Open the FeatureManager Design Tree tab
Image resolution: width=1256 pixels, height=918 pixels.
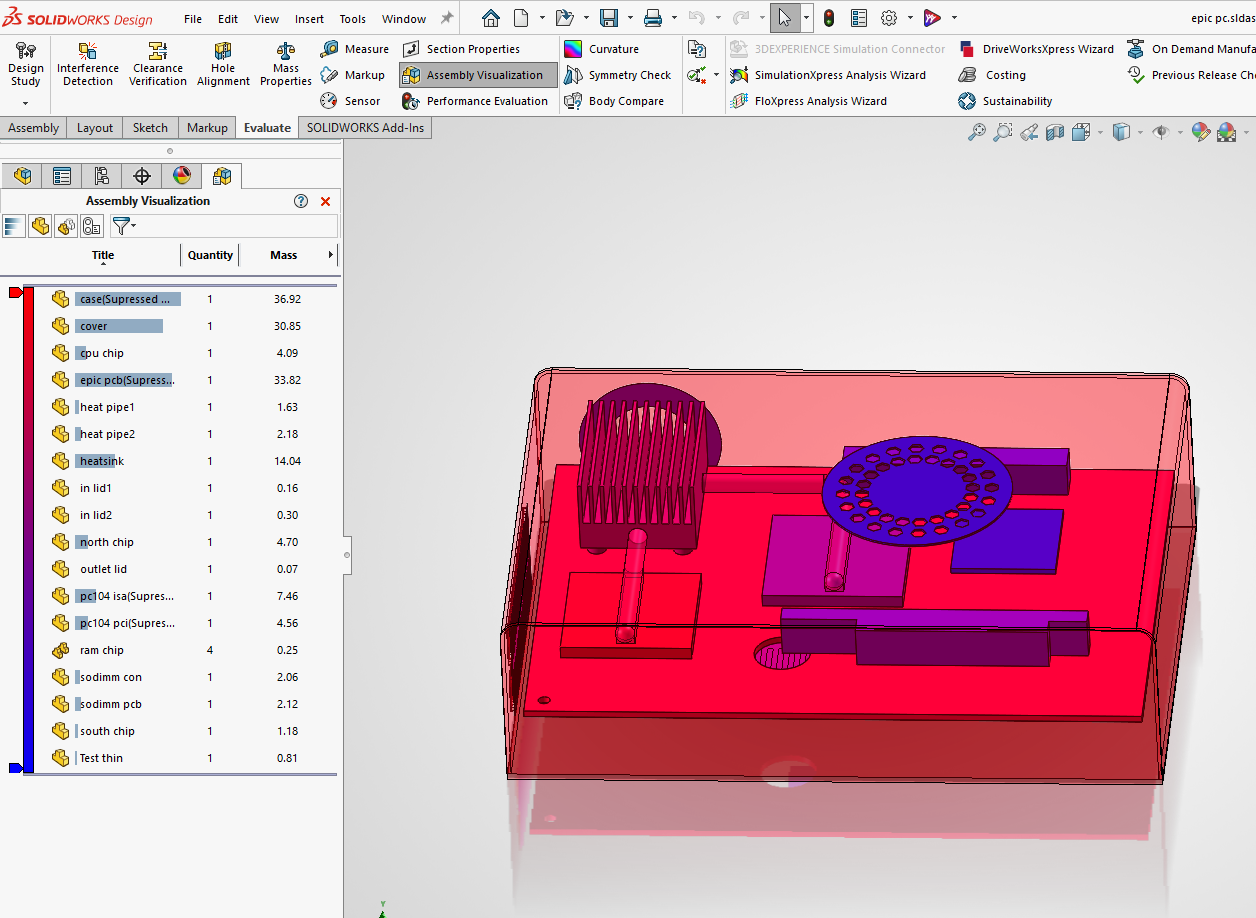point(22,176)
